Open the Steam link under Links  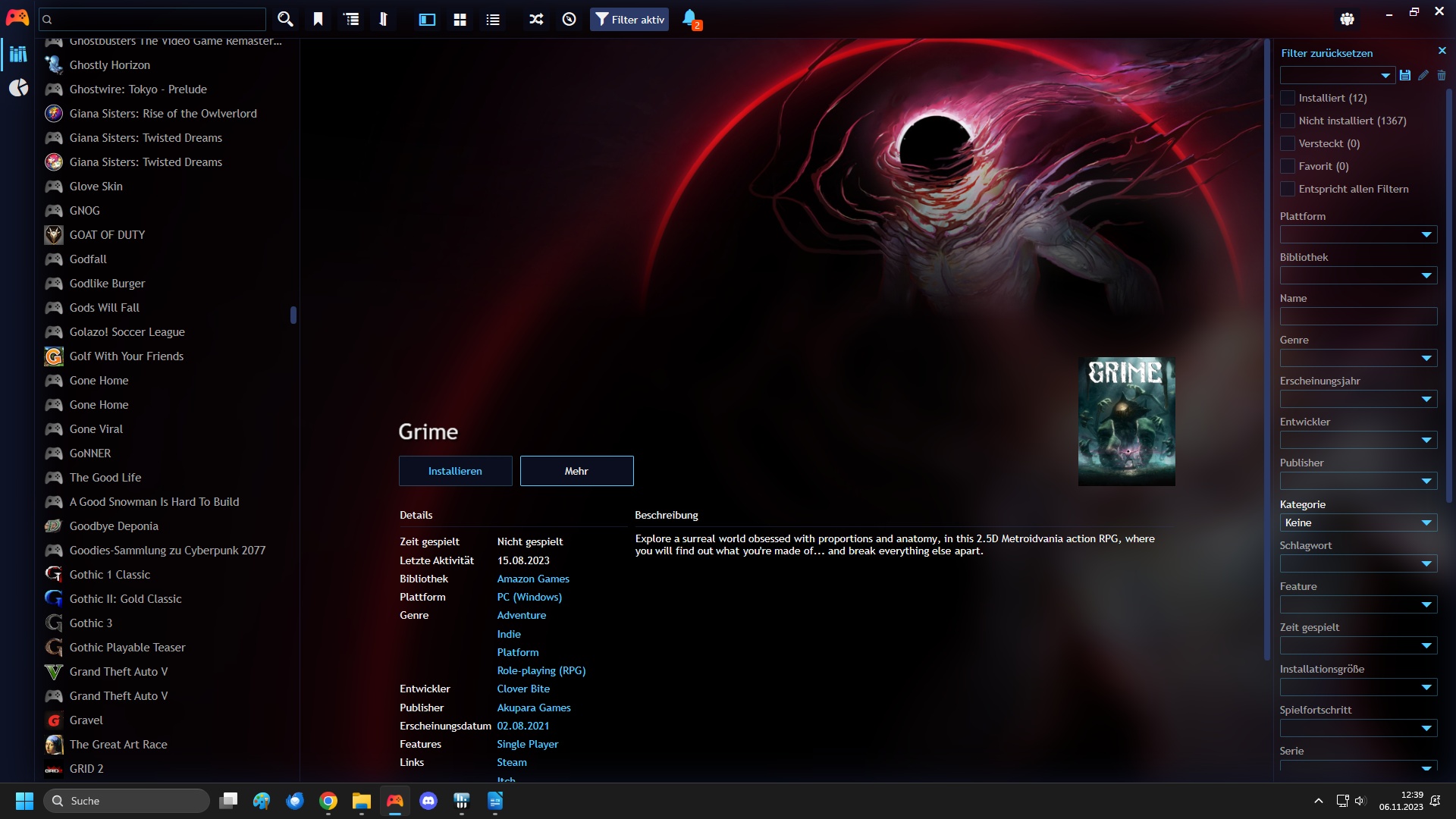click(x=512, y=762)
